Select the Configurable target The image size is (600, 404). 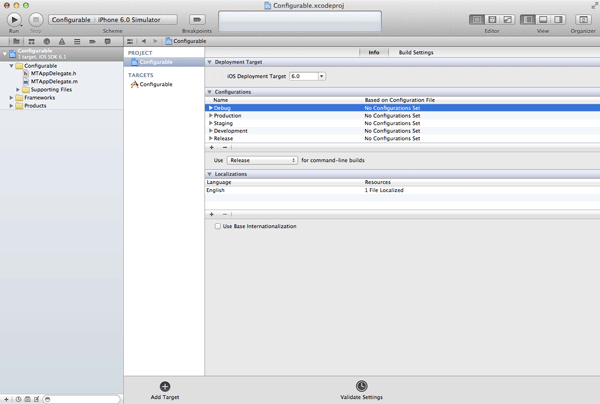(x=152, y=84)
